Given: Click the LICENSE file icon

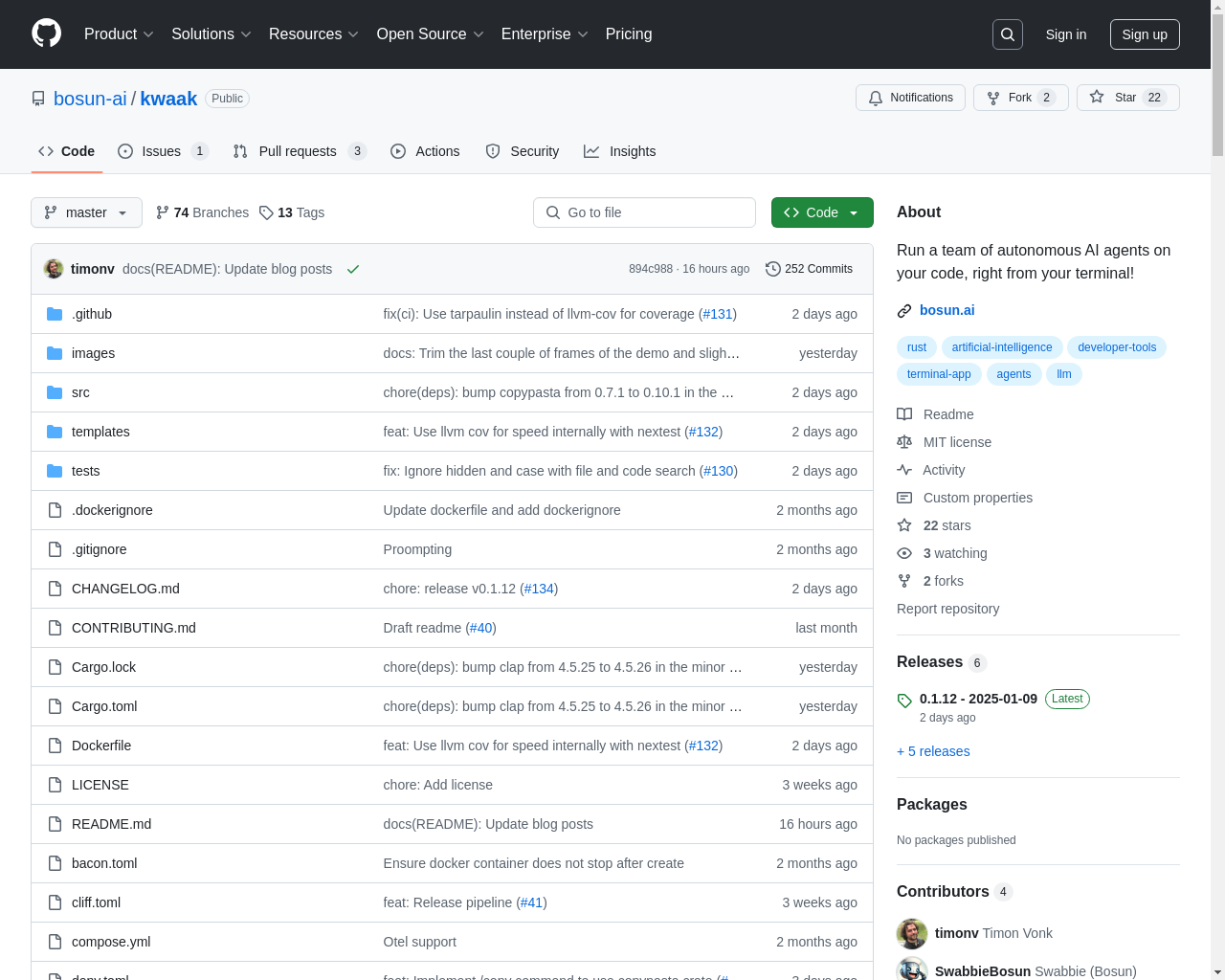Looking at the screenshot, I should pos(55,785).
